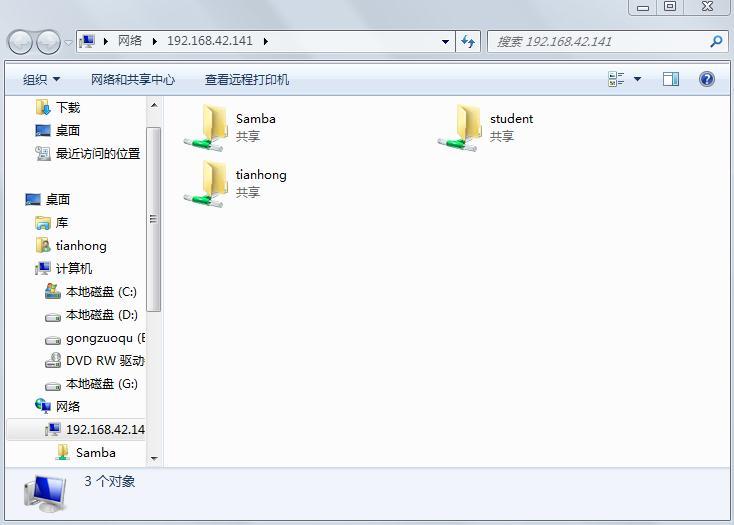Click the computer icon in address bar
This screenshot has height=525, width=734.
88,41
